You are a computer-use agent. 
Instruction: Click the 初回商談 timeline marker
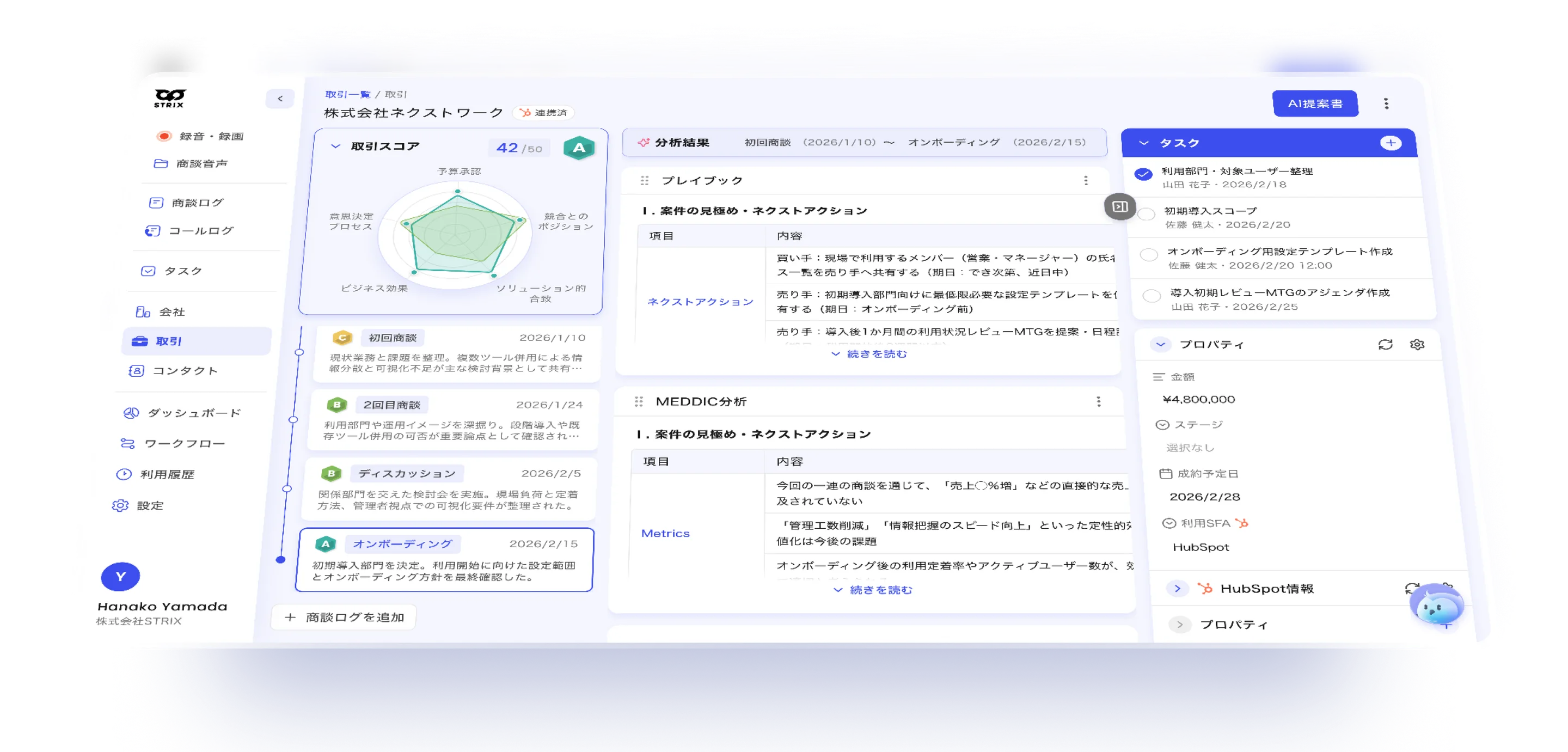[299, 352]
